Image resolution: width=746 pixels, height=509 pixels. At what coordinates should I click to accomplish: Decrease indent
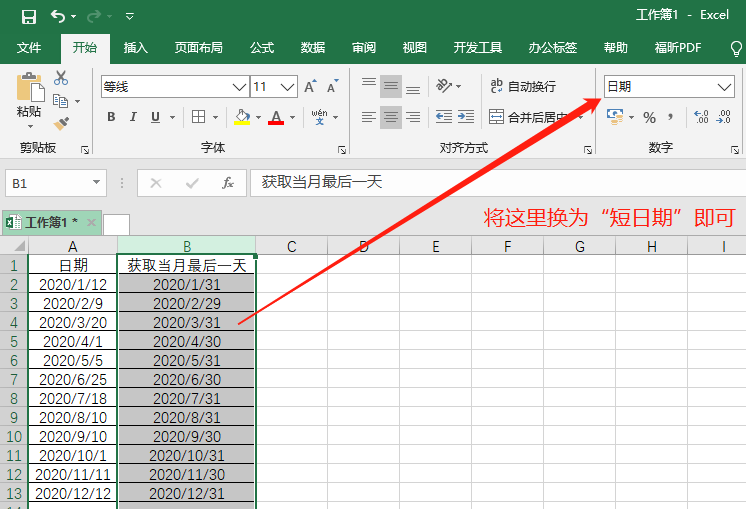click(x=444, y=117)
